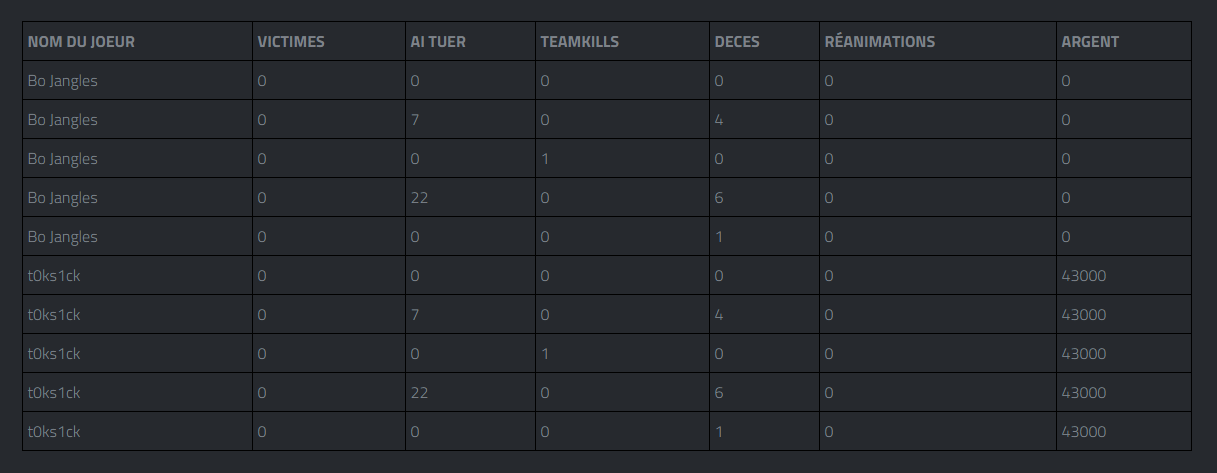The width and height of the screenshot is (1217, 473).
Task: Select the TEAMKILLS column header
Action: point(579,42)
